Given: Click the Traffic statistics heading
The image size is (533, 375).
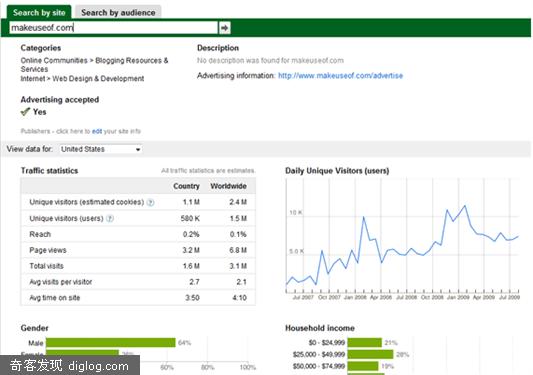Looking at the screenshot, I should [50, 171].
